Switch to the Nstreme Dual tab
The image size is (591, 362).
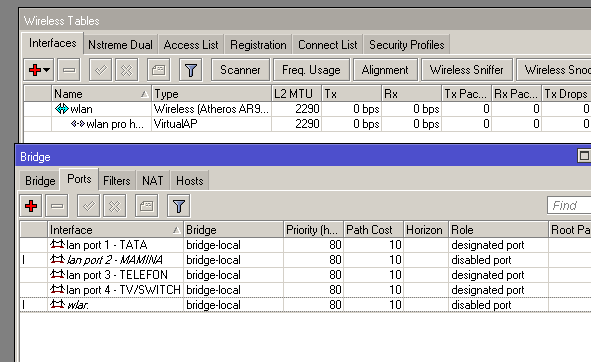tap(121, 45)
